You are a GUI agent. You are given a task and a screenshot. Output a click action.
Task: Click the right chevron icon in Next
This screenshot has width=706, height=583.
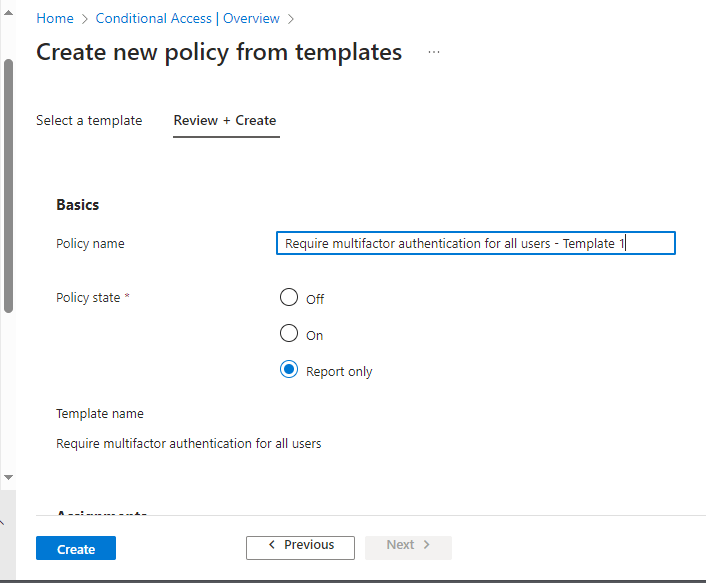(427, 545)
